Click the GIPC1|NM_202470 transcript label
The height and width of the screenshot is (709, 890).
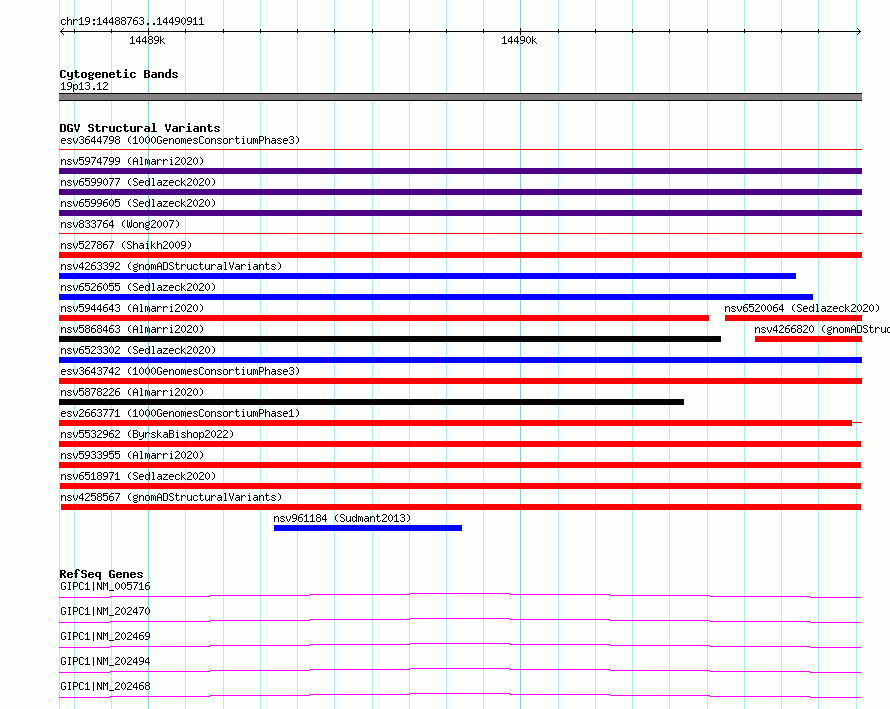pyautogui.click(x=105, y=611)
